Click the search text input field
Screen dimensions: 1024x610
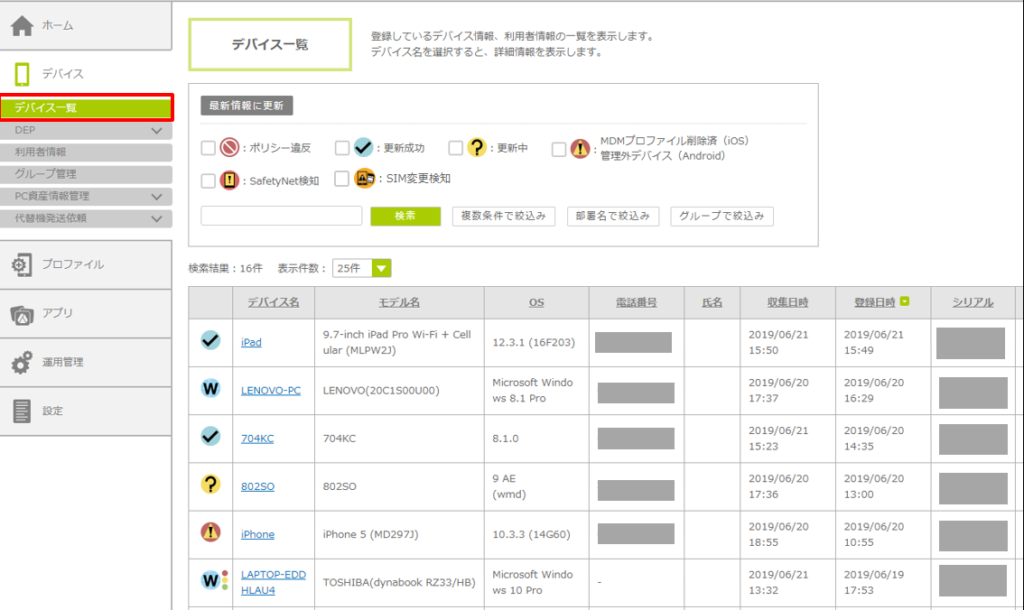(281, 216)
